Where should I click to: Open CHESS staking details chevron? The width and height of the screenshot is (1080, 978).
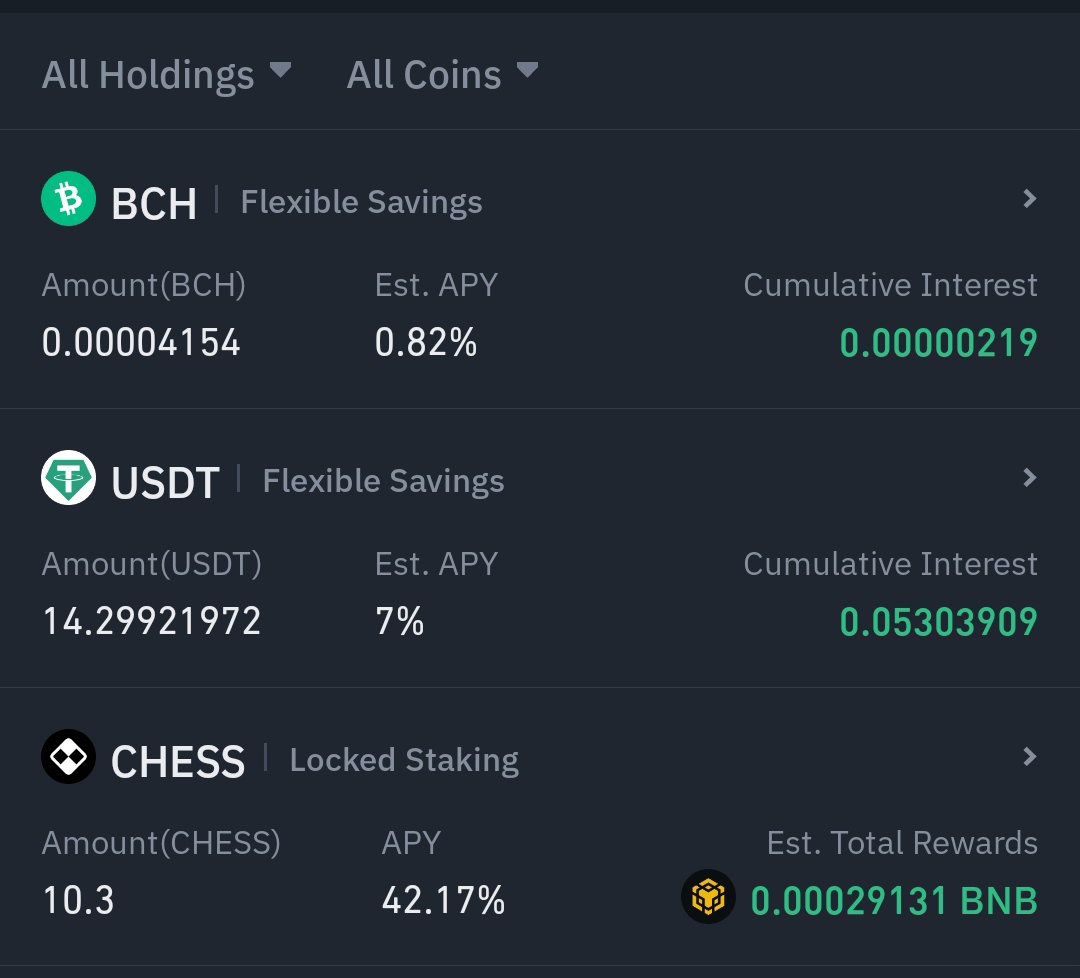pyautogui.click(x=1030, y=757)
